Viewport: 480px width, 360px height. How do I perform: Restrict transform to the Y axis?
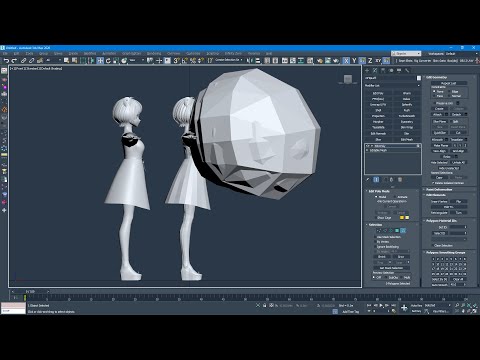coord(354,60)
